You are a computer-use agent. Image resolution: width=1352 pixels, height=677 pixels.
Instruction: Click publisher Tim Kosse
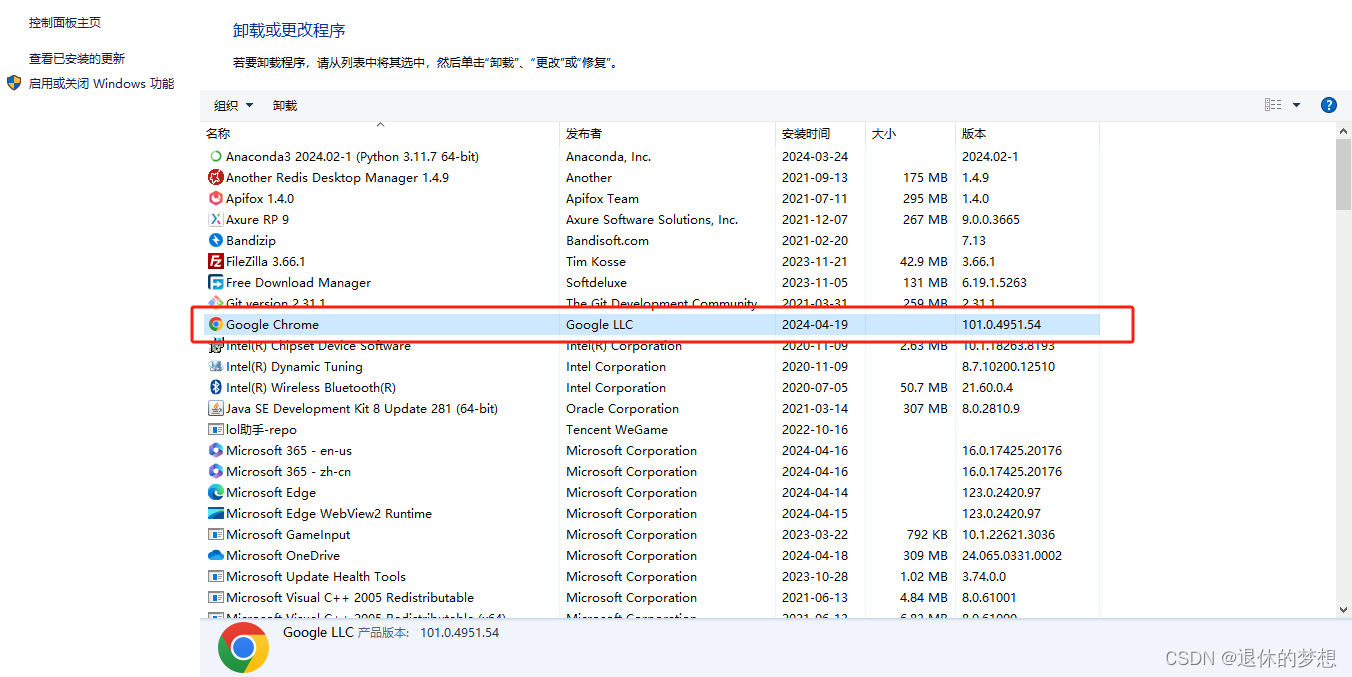point(596,261)
